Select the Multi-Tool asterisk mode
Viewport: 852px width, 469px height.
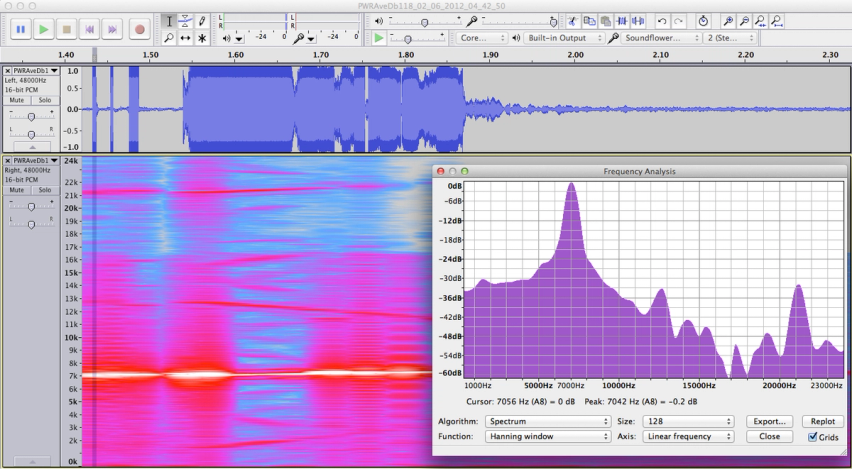point(202,38)
